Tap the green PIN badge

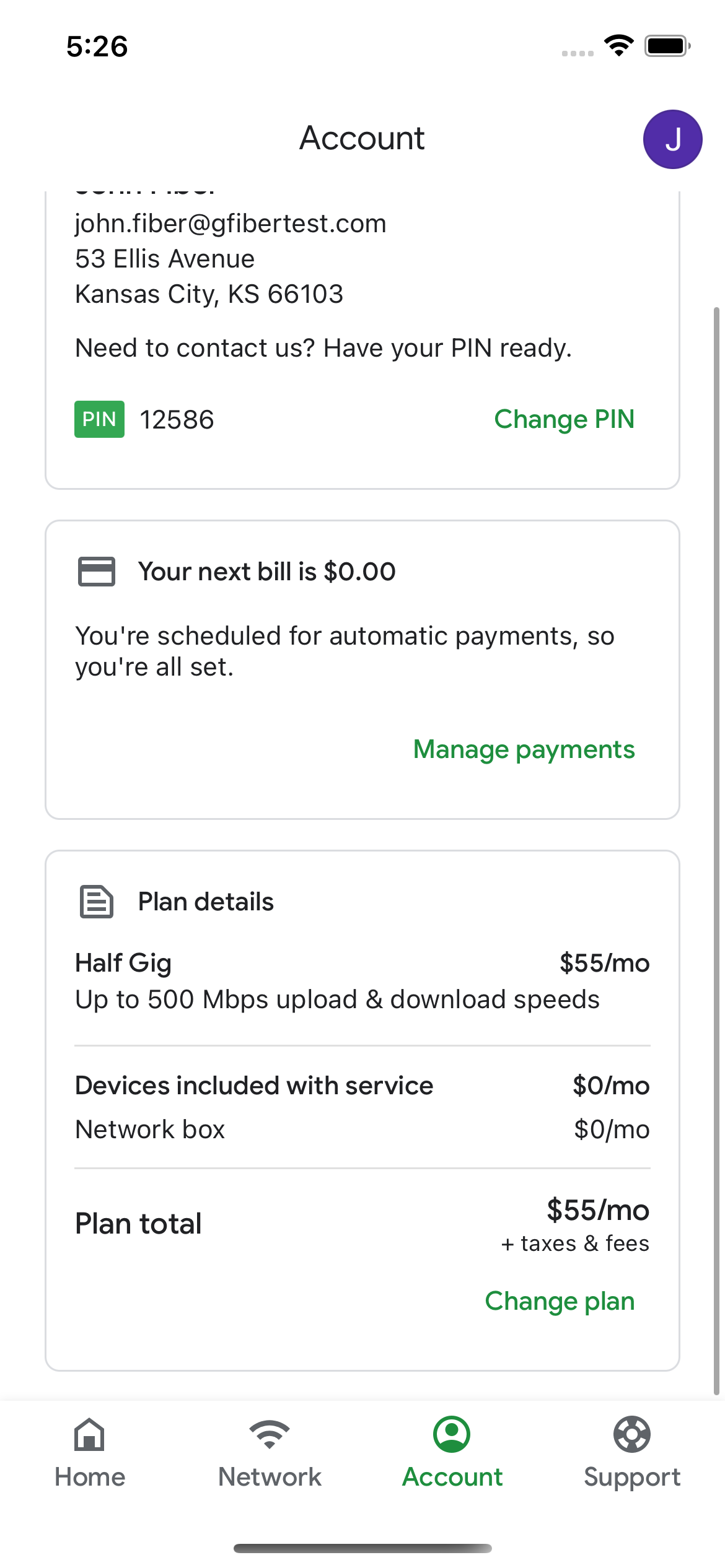(99, 419)
